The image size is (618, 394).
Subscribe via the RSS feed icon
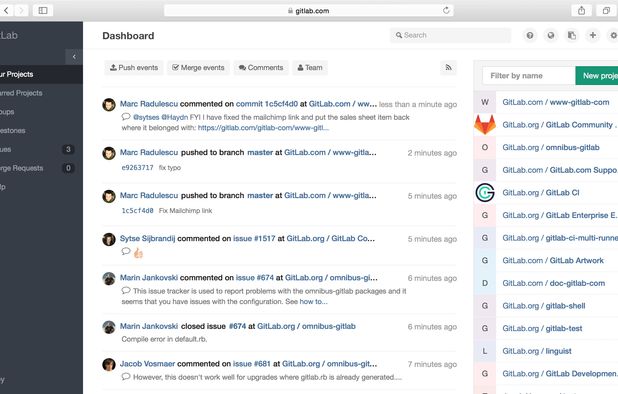click(449, 68)
